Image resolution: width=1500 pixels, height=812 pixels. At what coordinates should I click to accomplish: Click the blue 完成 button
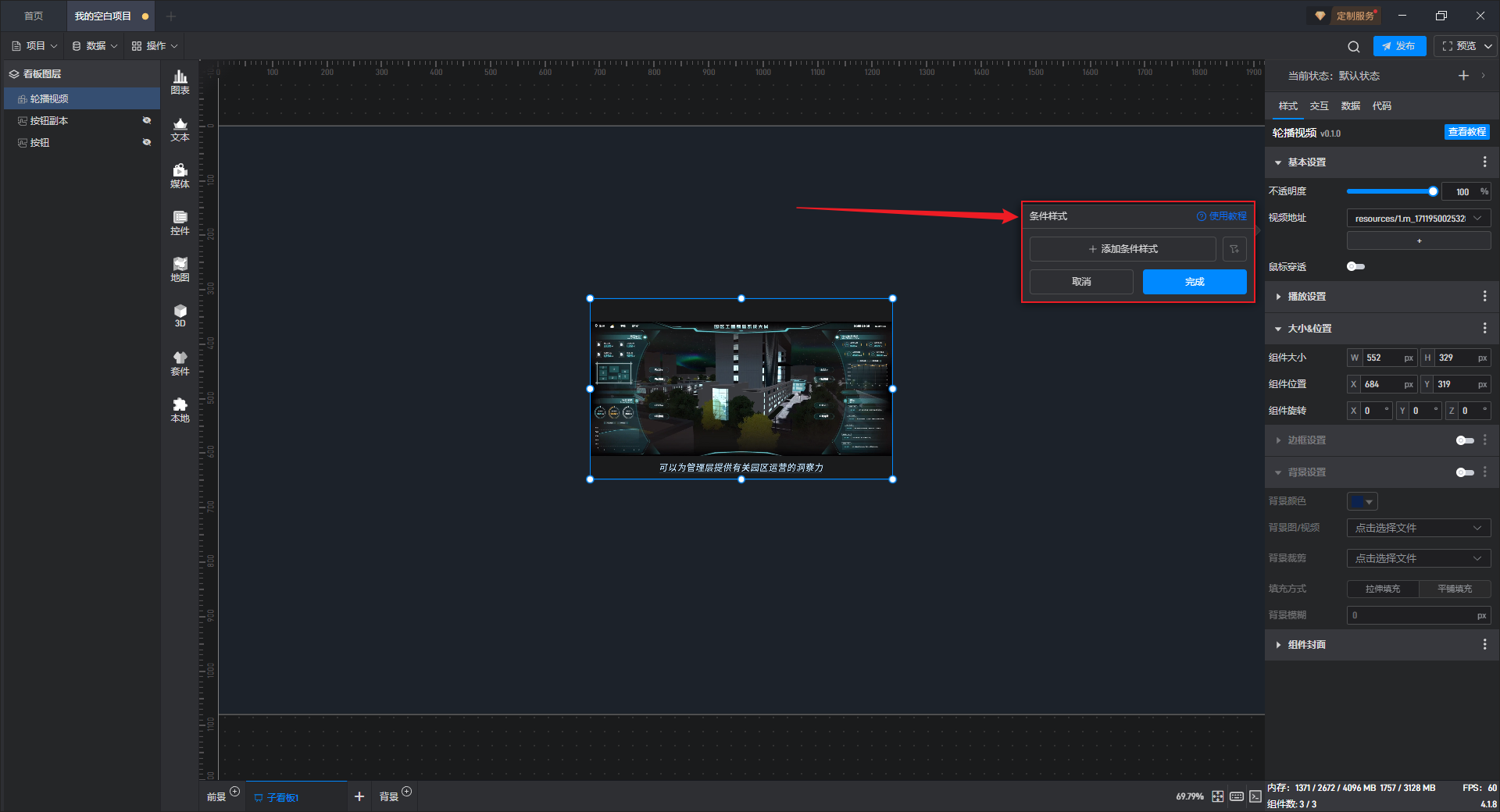(x=1194, y=282)
